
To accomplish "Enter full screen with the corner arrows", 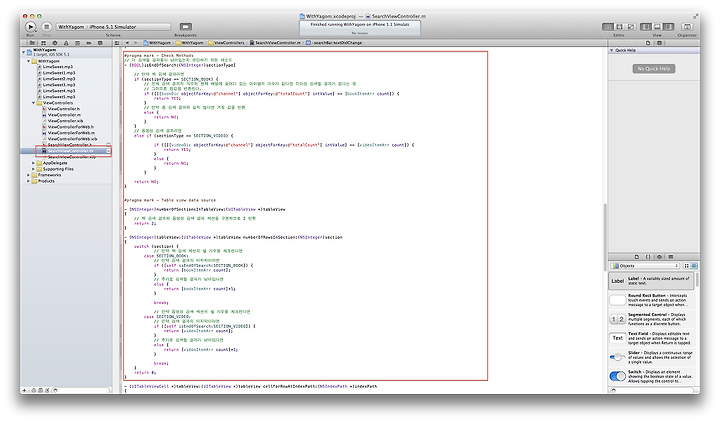I will 696,16.
